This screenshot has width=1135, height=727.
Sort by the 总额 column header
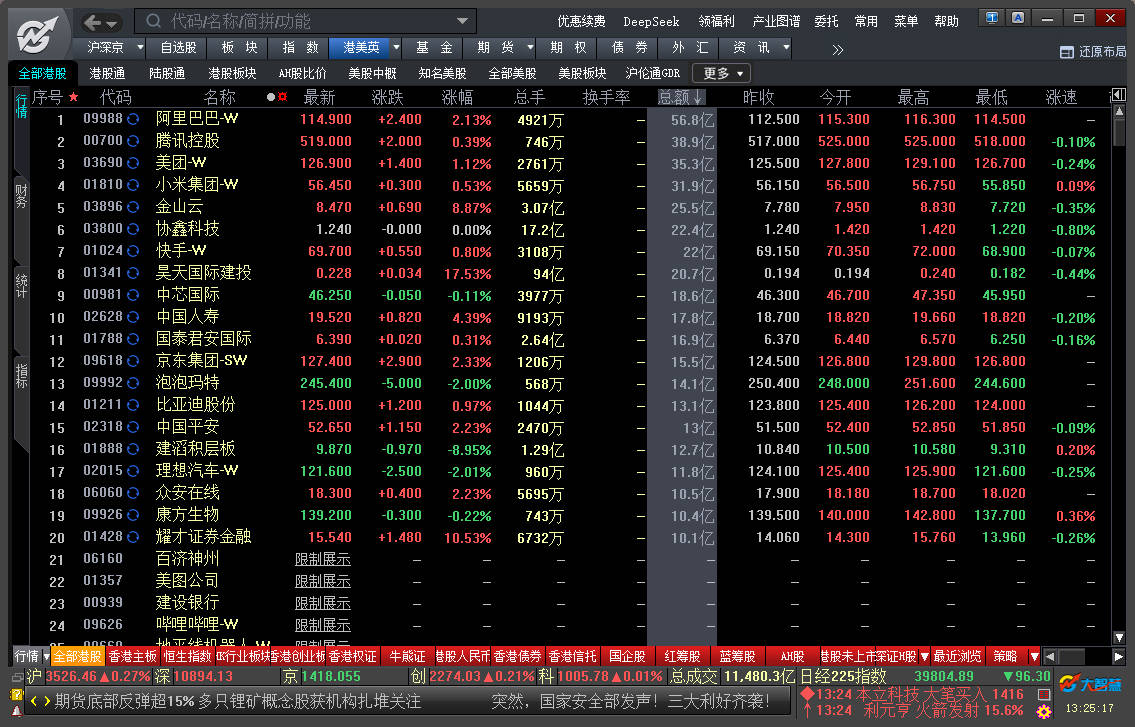pyautogui.click(x=680, y=96)
